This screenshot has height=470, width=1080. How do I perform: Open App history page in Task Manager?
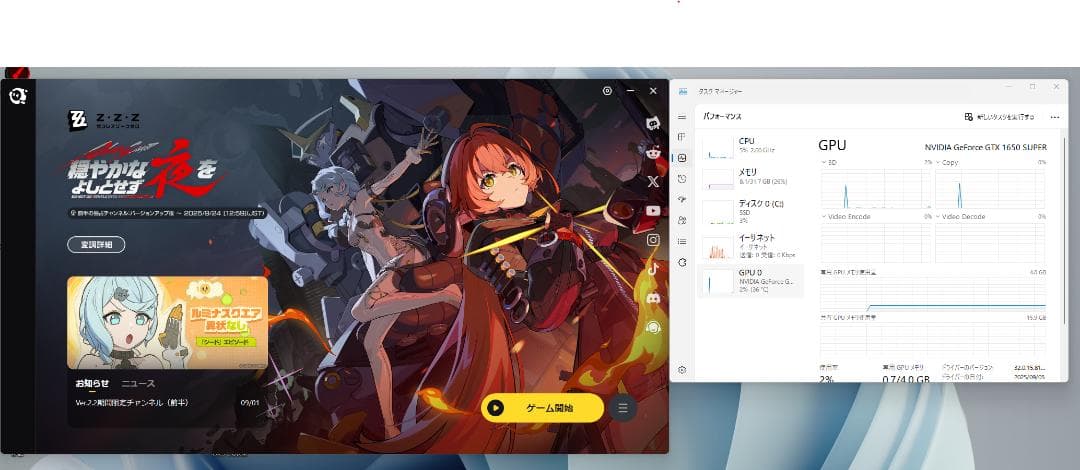pos(682,179)
